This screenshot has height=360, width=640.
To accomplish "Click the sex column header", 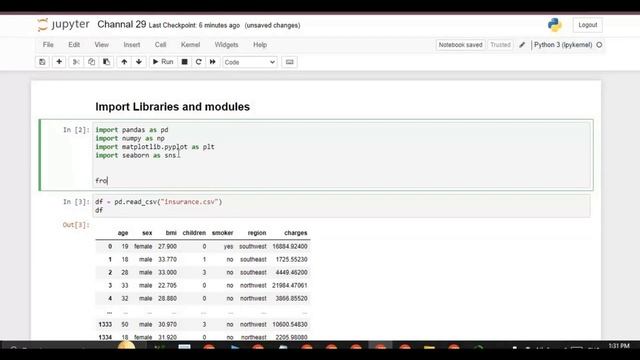I will pyautogui.click(x=147, y=233).
